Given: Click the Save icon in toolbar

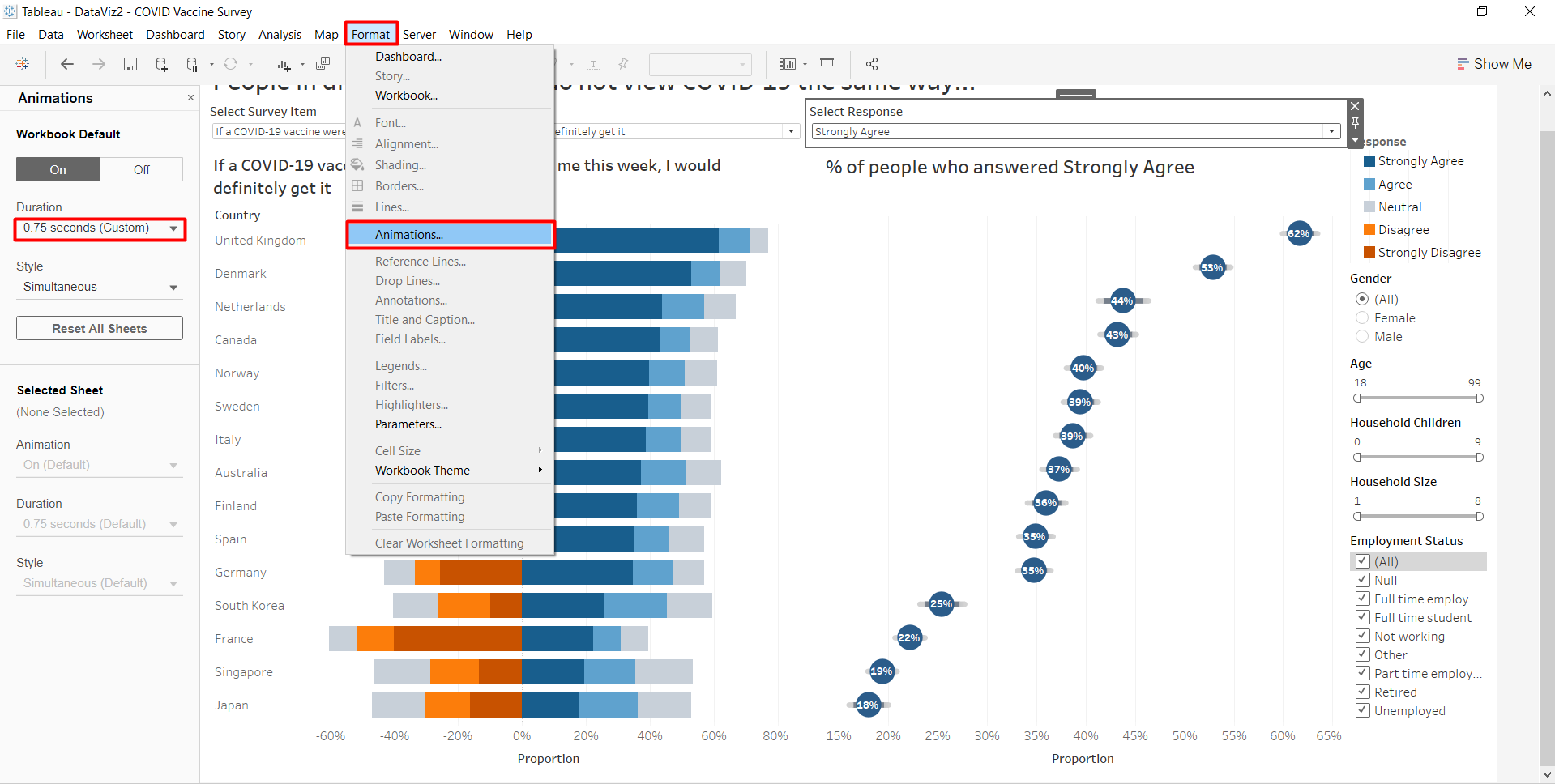Looking at the screenshot, I should [x=130, y=64].
